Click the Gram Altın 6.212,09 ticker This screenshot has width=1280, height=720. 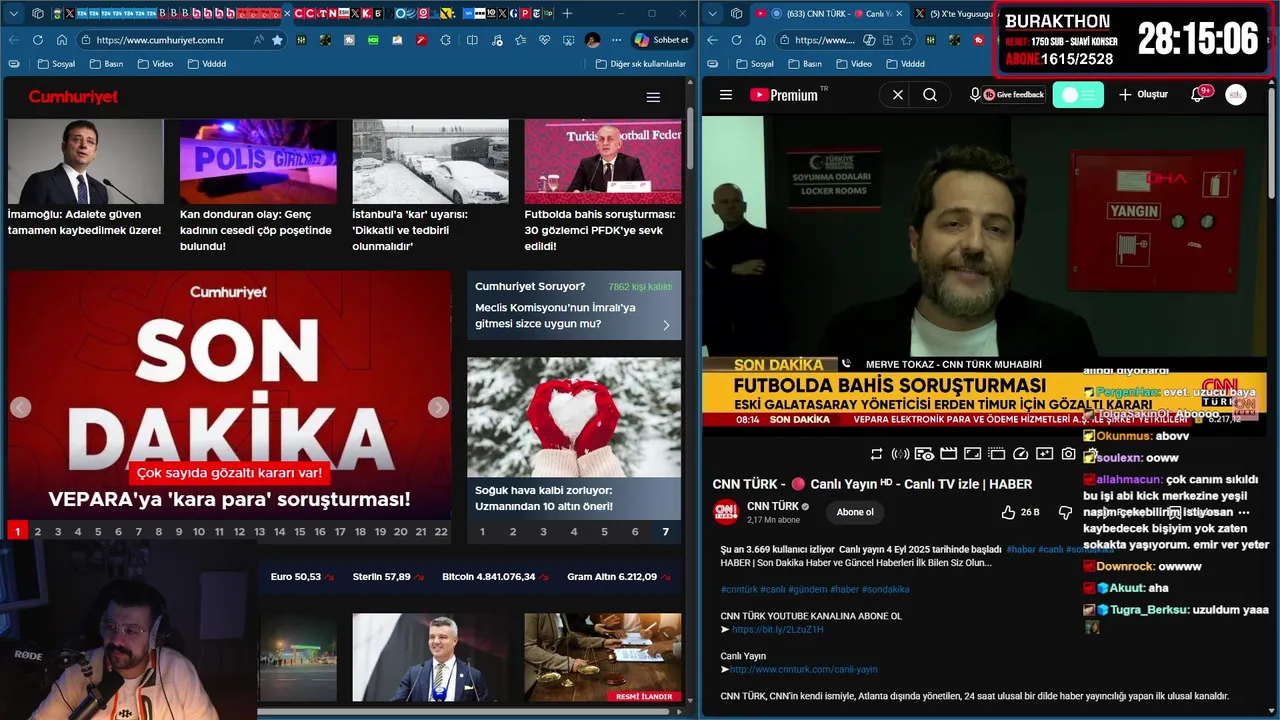point(618,577)
